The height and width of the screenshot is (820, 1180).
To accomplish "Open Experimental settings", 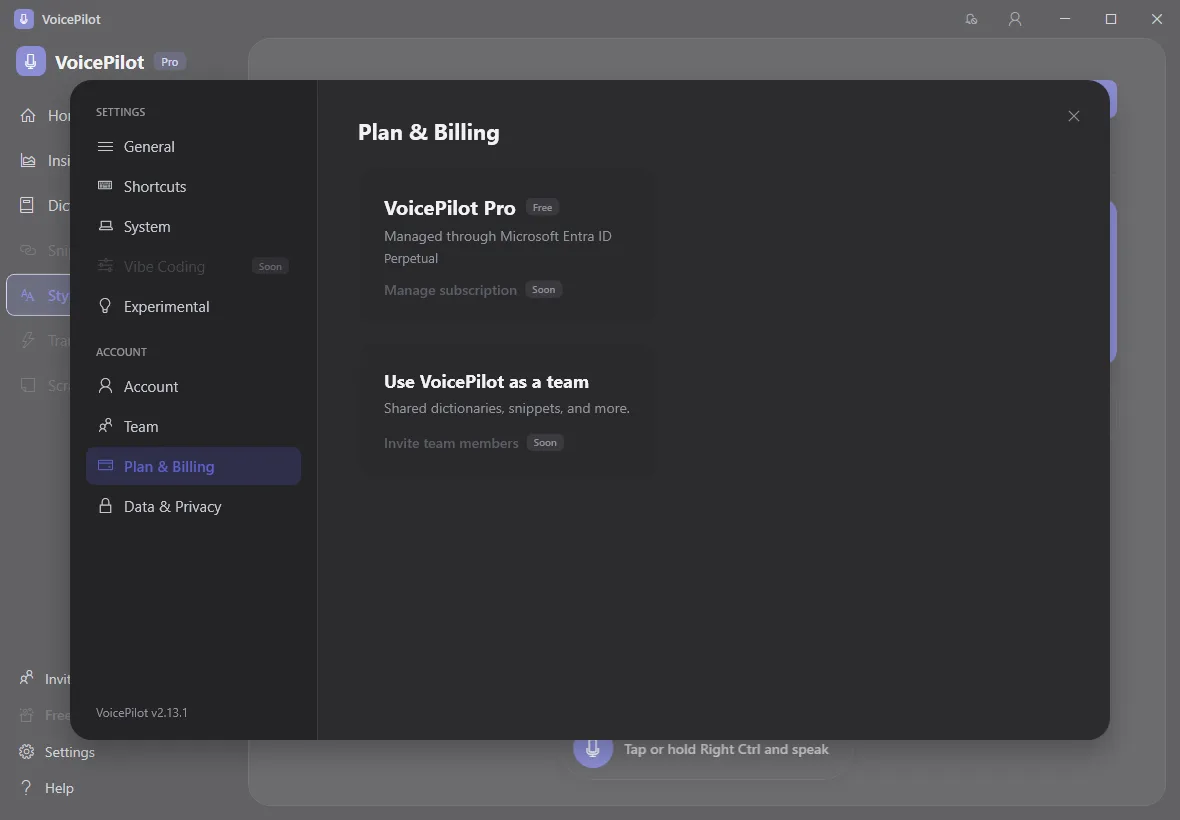I will 193,306.
